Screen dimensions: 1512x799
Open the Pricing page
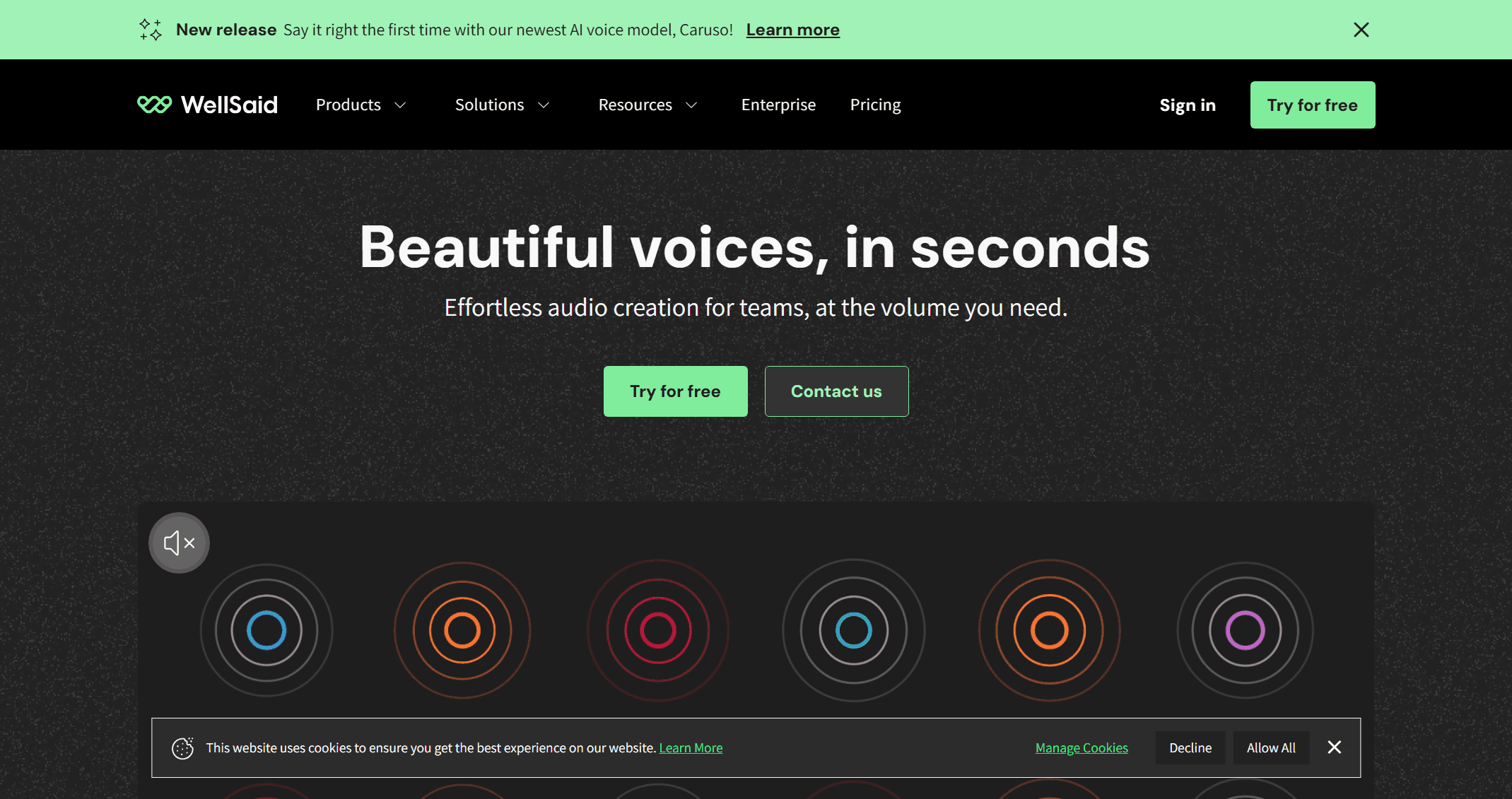tap(875, 105)
